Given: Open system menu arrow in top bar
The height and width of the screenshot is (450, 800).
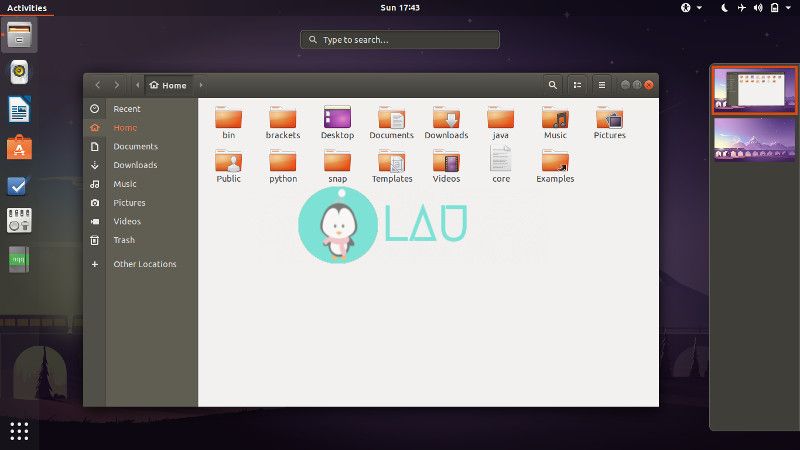Looking at the screenshot, I should 790,8.
